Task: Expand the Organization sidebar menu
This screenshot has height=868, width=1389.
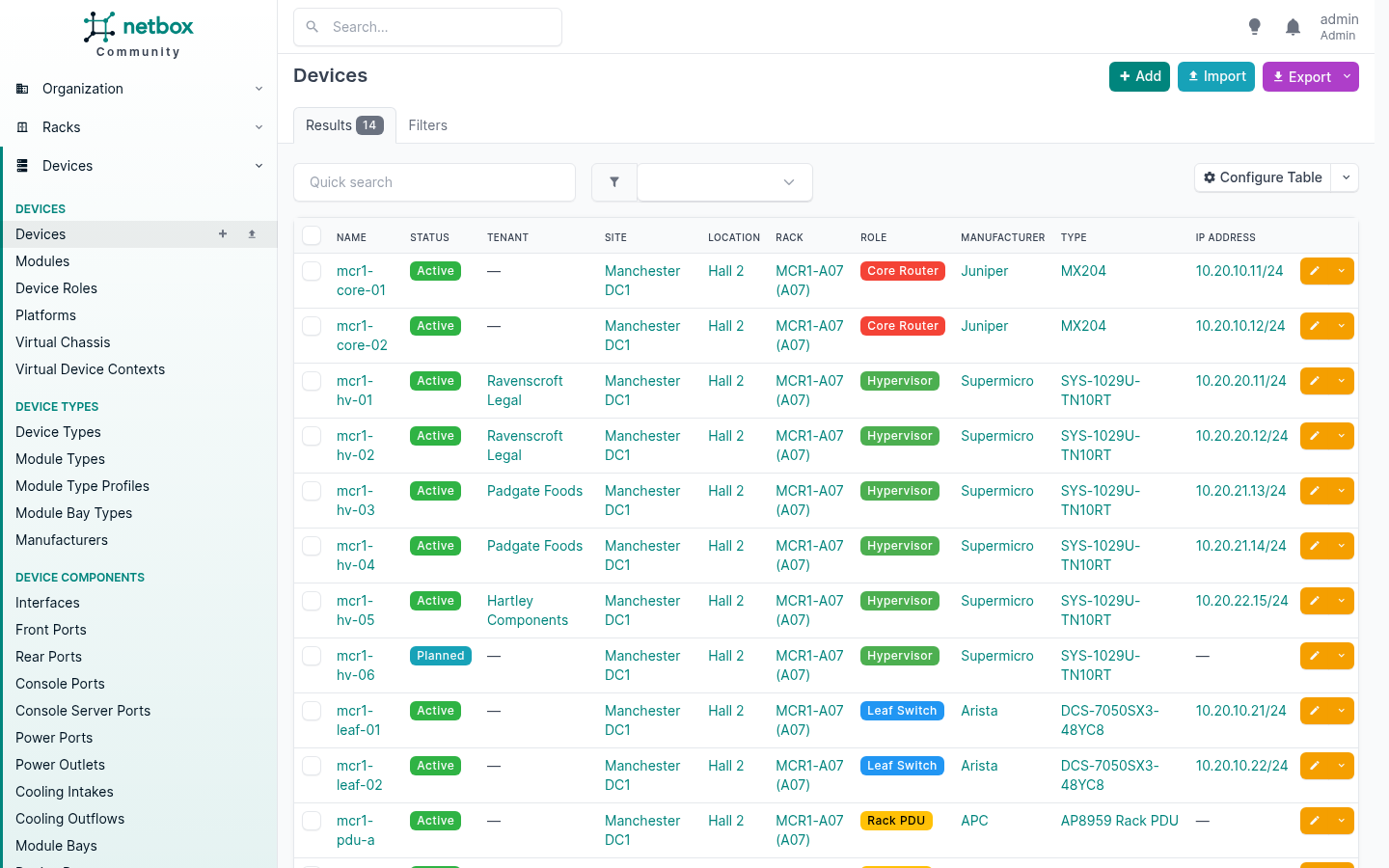Action: tap(139, 89)
